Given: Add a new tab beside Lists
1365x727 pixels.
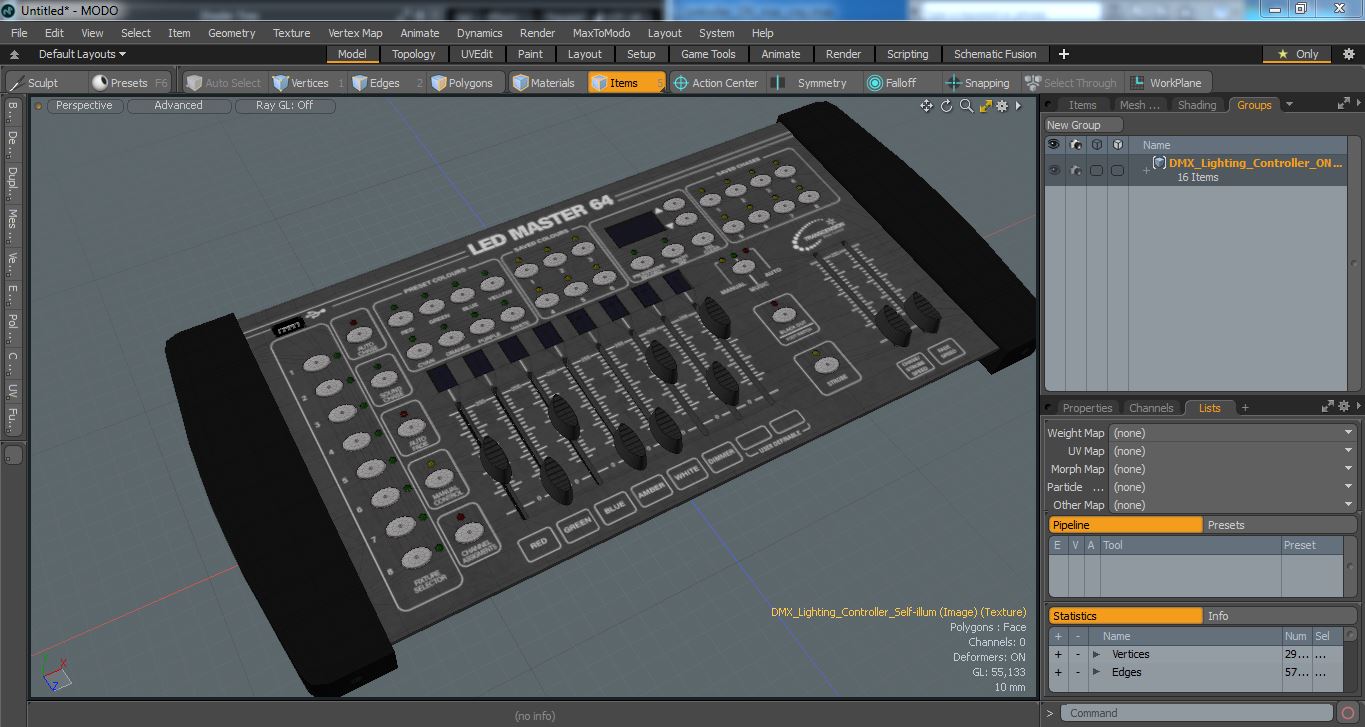Looking at the screenshot, I should point(1245,407).
